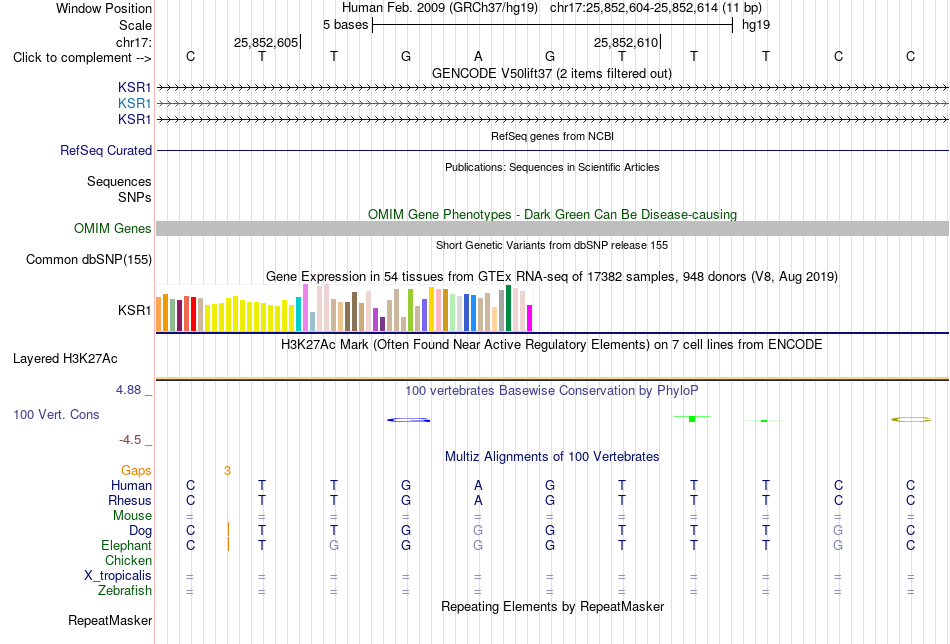Click the 'A' base in the complement row
Viewport: 950px width, 644px height.
pos(478,57)
